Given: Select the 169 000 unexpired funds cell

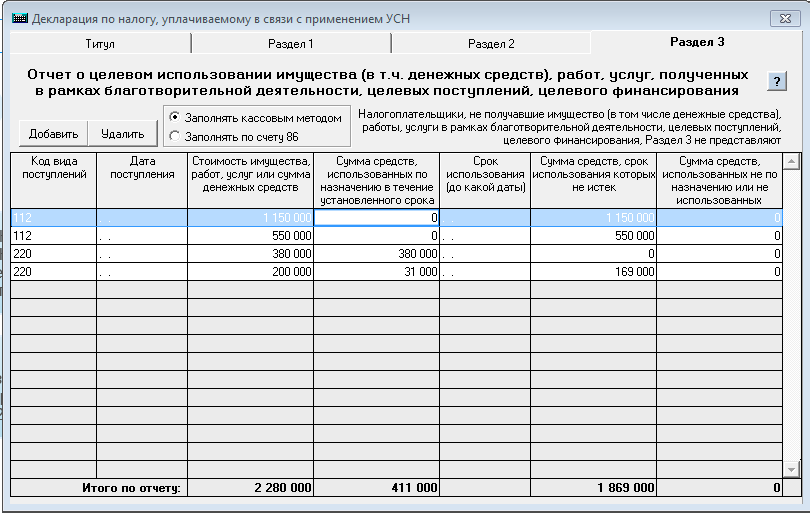Looking at the screenshot, I should click(593, 271).
